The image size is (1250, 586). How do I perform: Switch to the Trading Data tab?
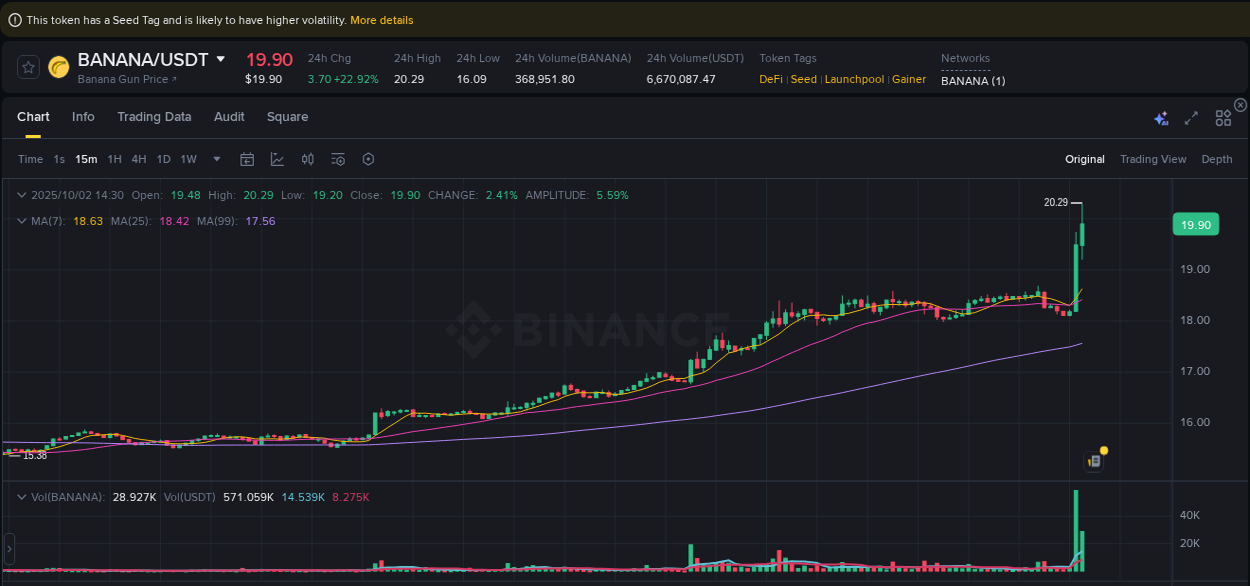(x=154, y=117)
